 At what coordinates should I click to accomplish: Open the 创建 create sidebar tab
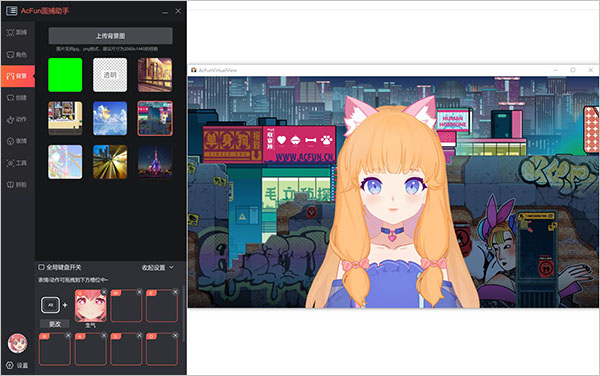17,98
